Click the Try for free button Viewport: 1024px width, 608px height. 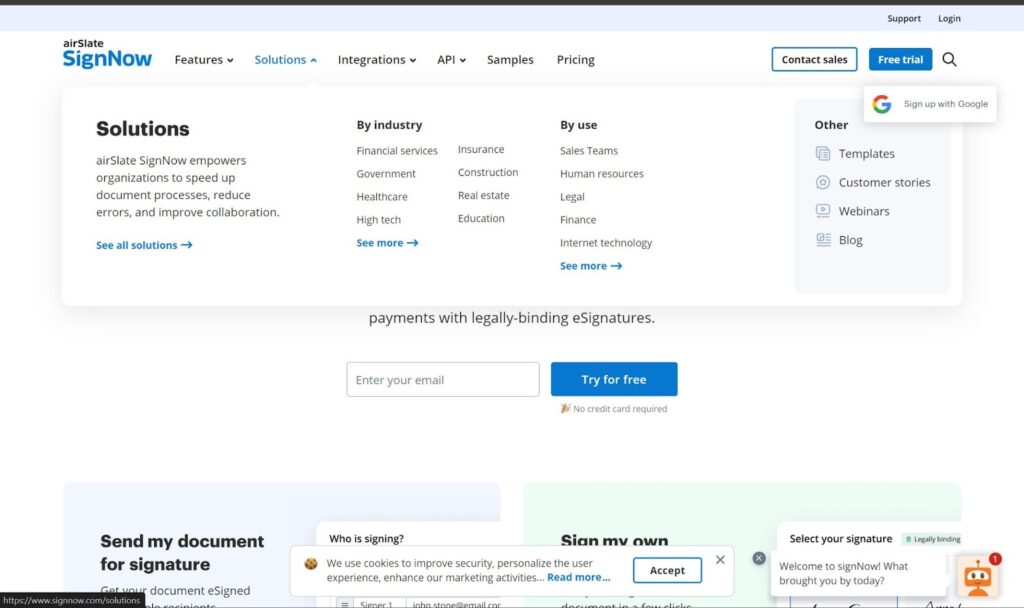coord(614,380)
